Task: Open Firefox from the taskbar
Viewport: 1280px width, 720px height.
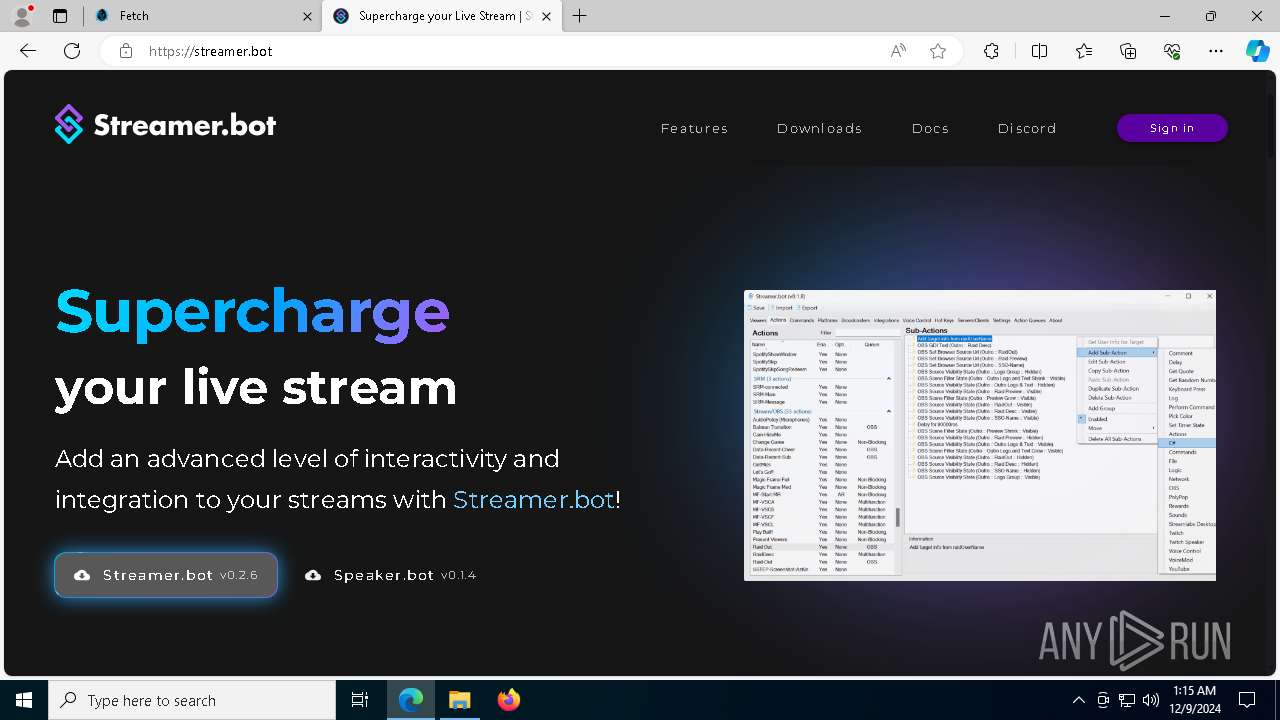Action: coord(509,700)
